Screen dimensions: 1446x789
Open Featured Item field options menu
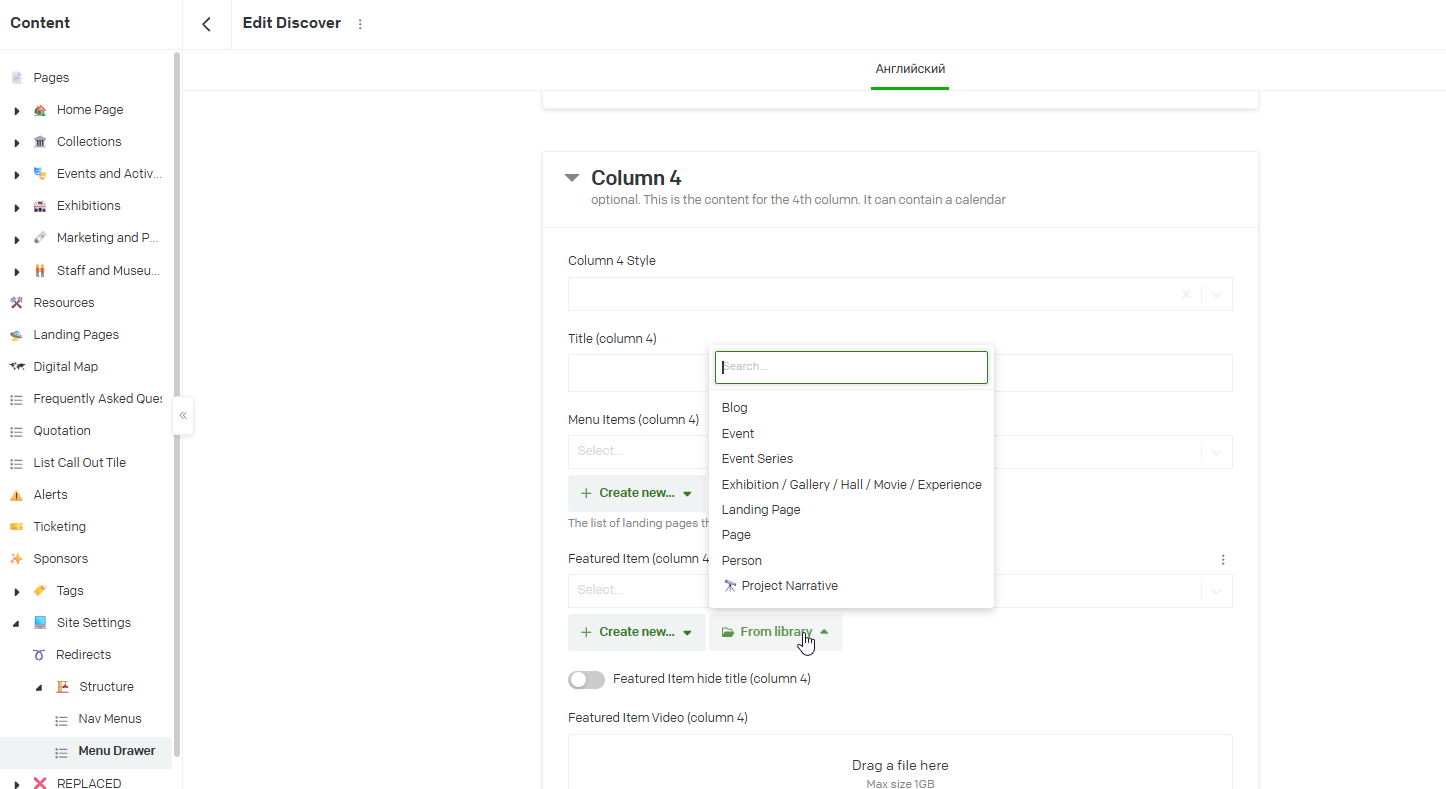pos(1222,560)
